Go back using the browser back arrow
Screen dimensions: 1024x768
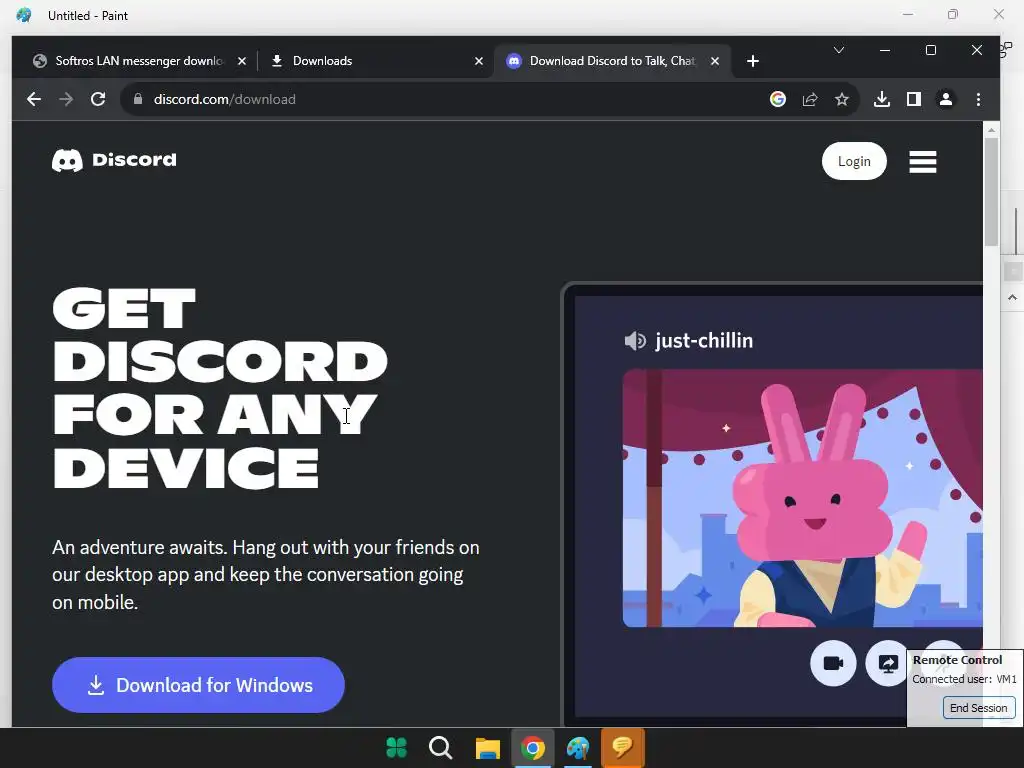click(34, 99)
